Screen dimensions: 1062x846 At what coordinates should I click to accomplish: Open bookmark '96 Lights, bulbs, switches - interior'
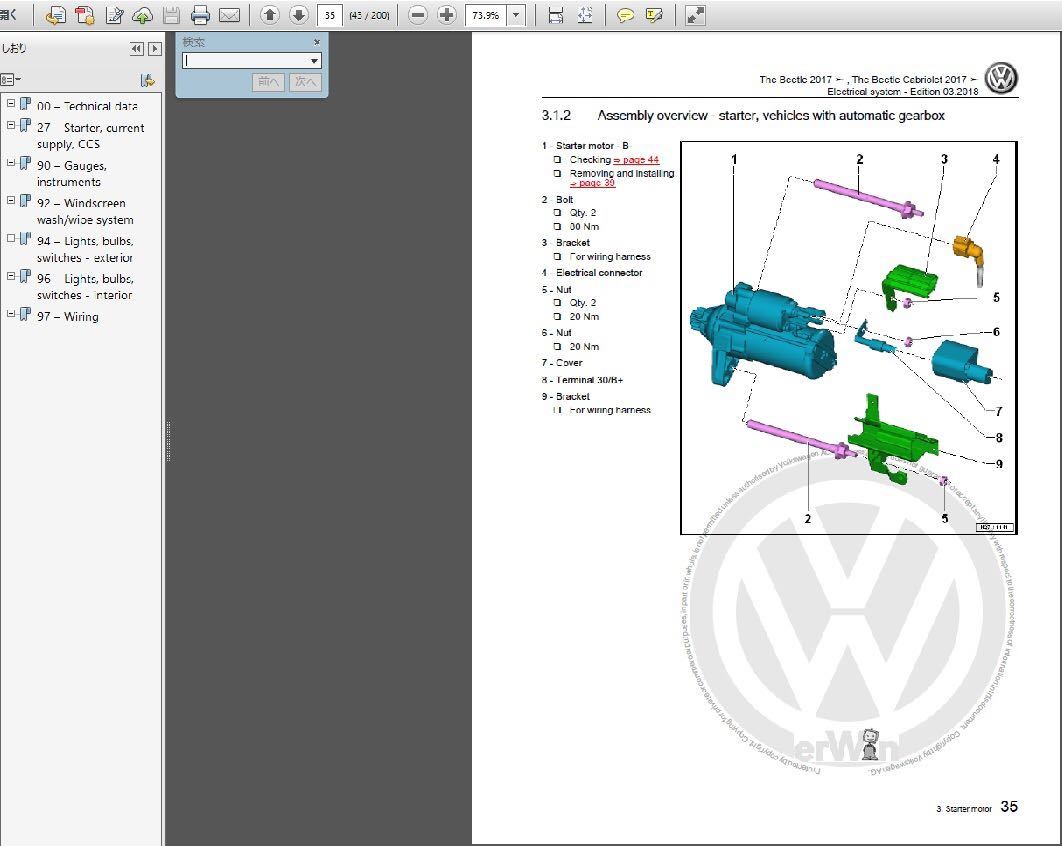(85, 287)
